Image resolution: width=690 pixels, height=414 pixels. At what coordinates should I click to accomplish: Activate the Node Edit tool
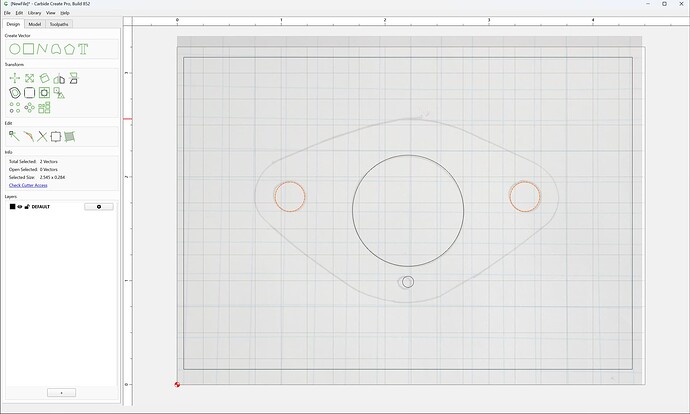tap(14, 136)
